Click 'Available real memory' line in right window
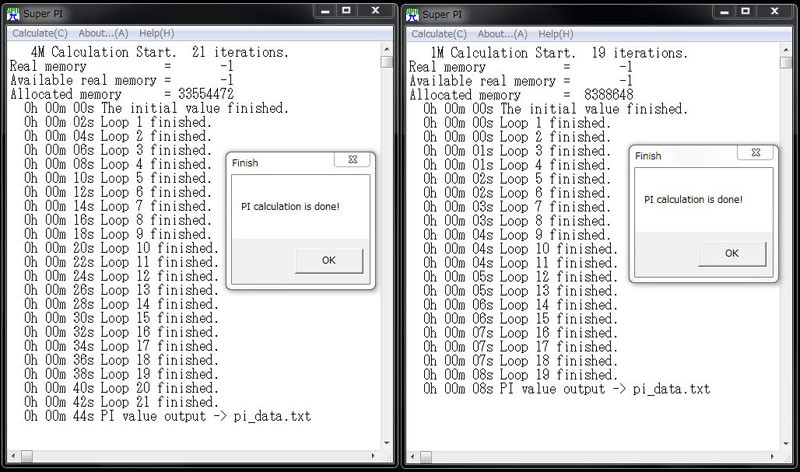The height and width of the screenshot is (472, 800). pos(521,81)
